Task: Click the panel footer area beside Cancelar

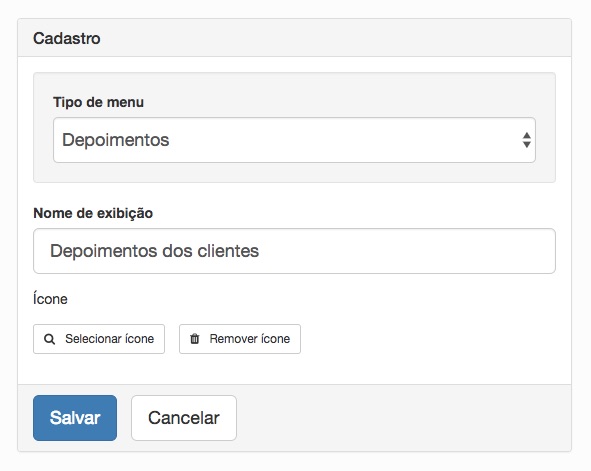Action: 403,418
